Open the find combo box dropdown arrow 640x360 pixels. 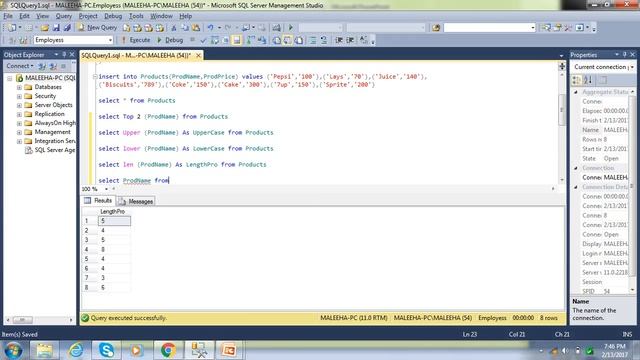[532, 27]
